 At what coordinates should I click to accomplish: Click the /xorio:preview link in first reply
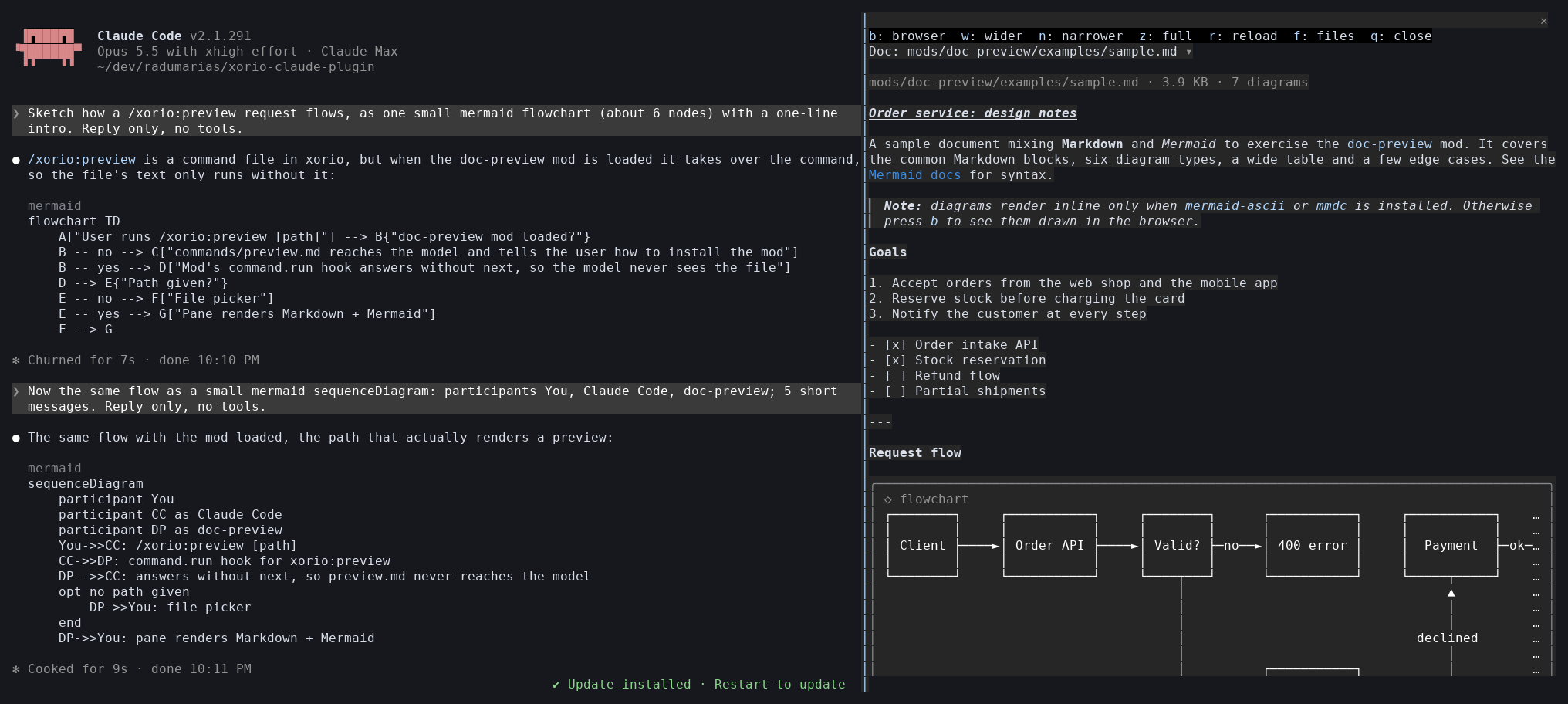tap(82, 160)
